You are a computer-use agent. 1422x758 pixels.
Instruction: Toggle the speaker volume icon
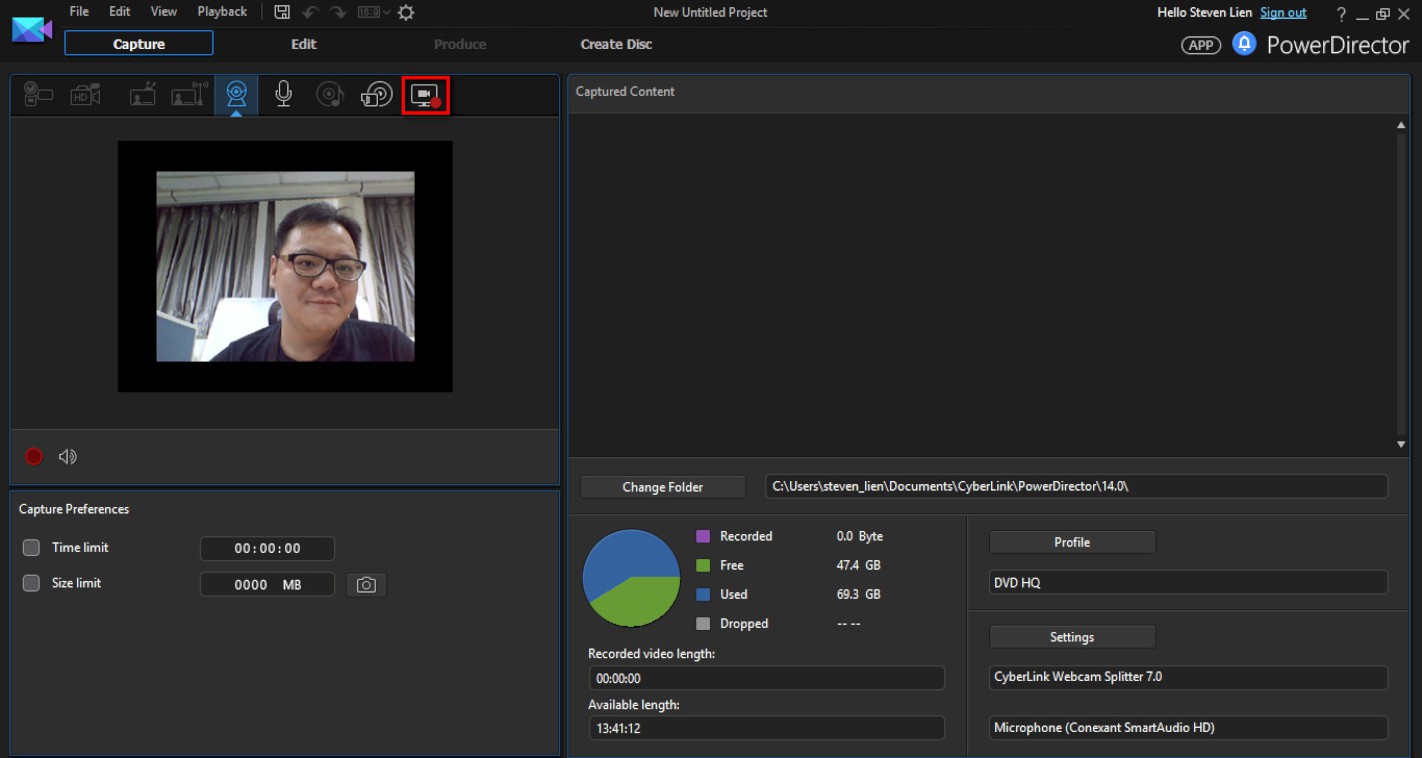pos(67,456)
